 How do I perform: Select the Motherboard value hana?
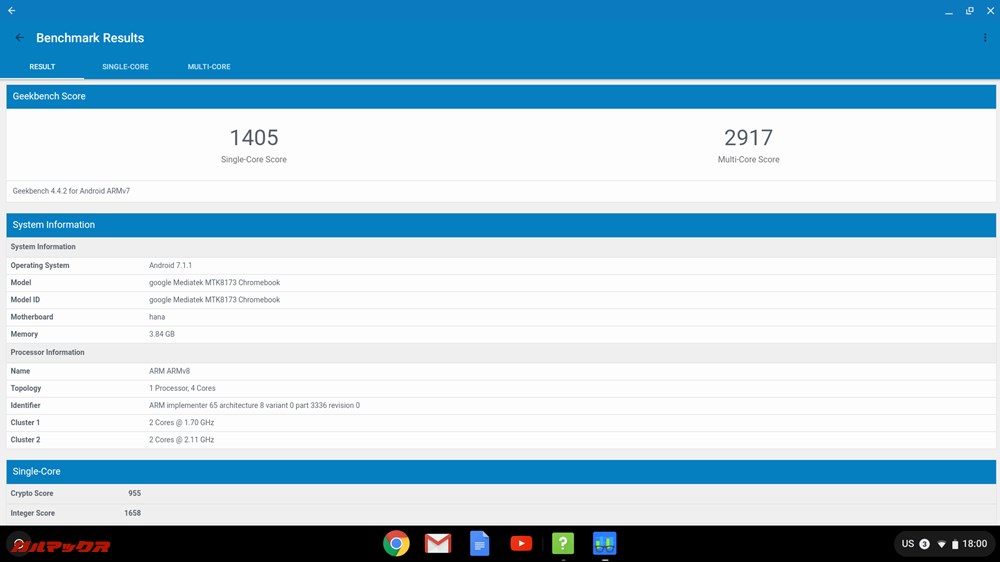click(x=157, y=317)
